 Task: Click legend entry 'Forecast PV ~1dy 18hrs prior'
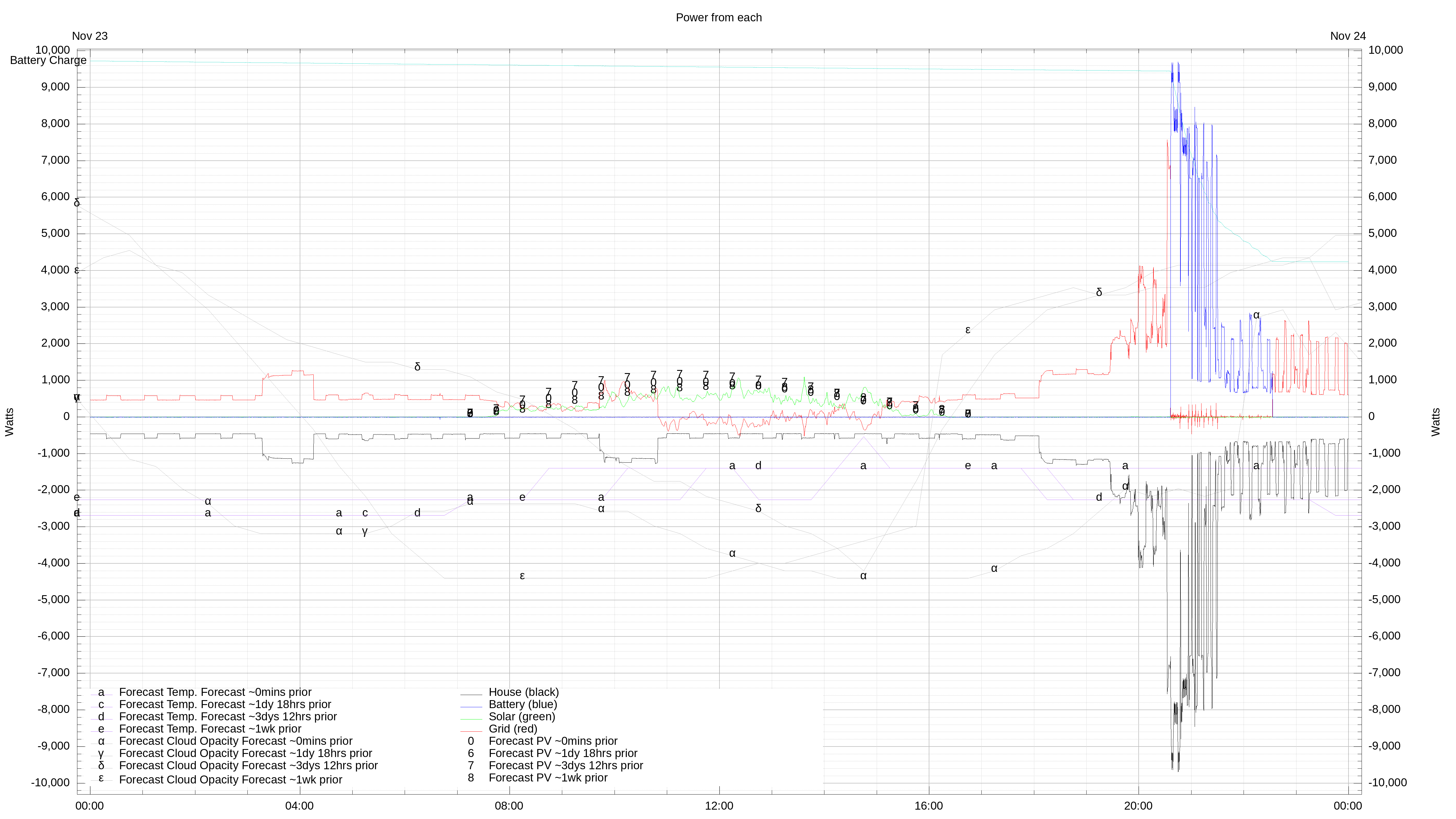pyautogui.click(x=563, y=753)
